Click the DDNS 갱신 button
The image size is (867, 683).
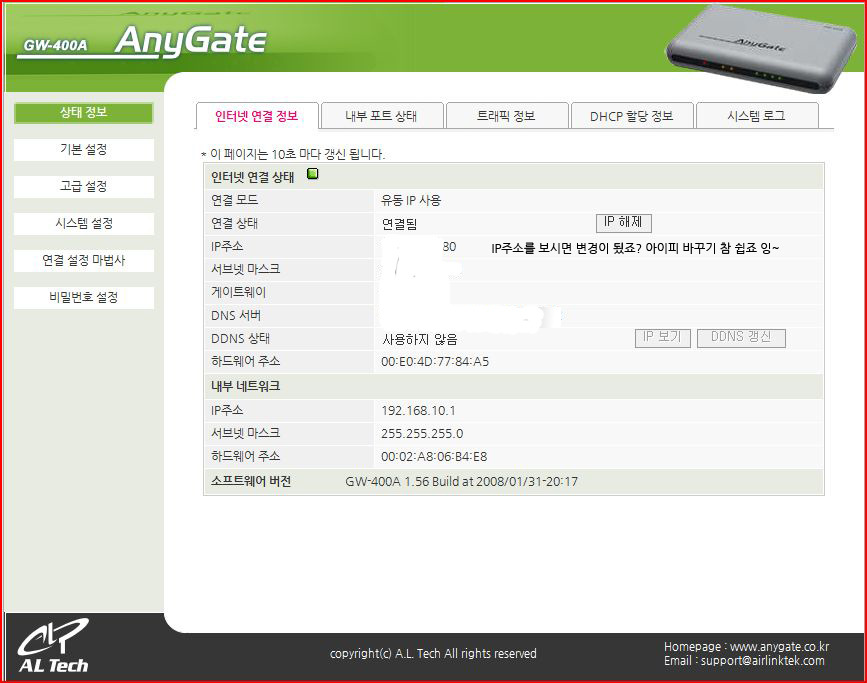pyautogui.click(x=741, y=338)
